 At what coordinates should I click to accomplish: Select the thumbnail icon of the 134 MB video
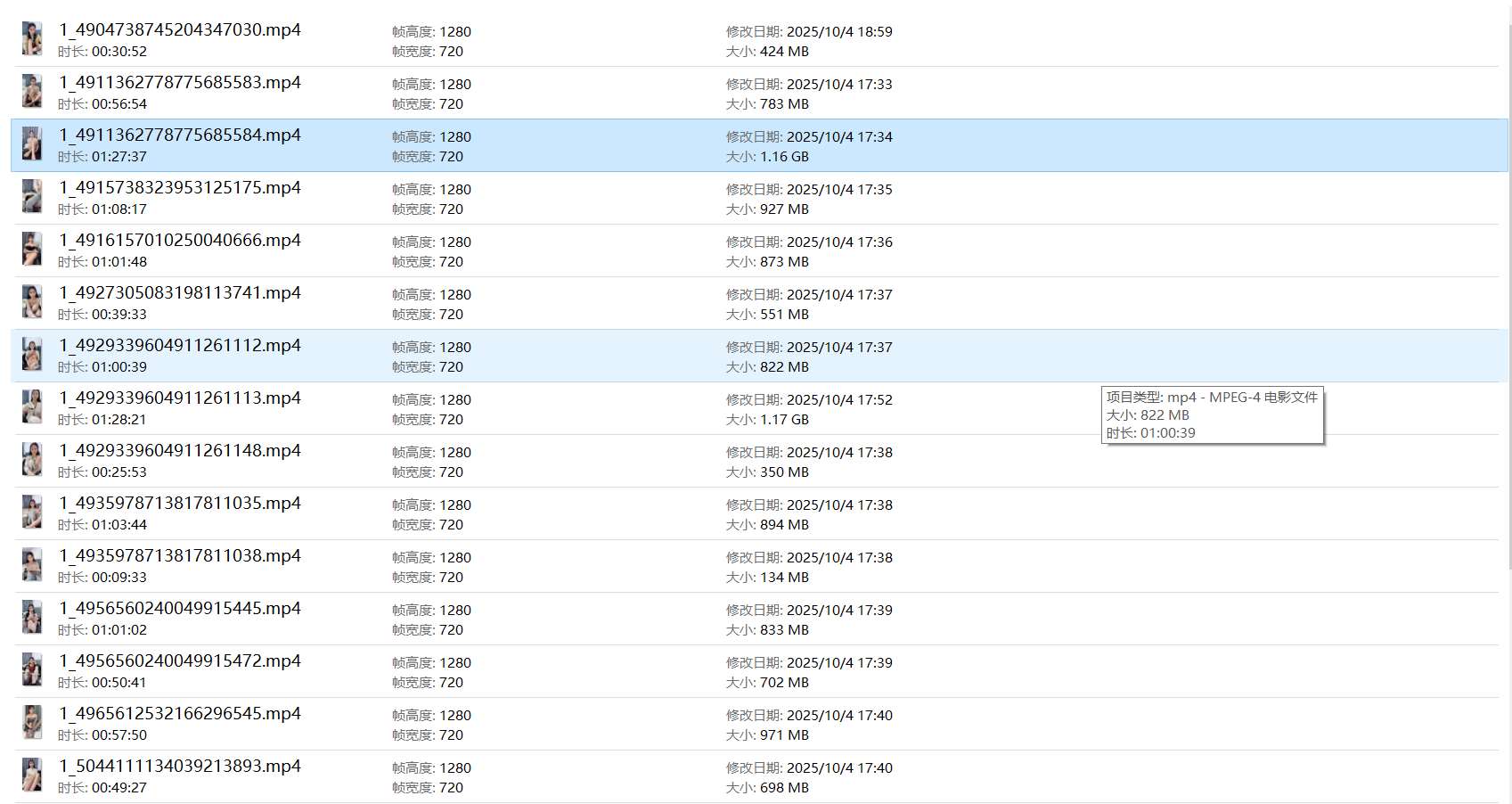pyautogui.click(x=32, y=566)
